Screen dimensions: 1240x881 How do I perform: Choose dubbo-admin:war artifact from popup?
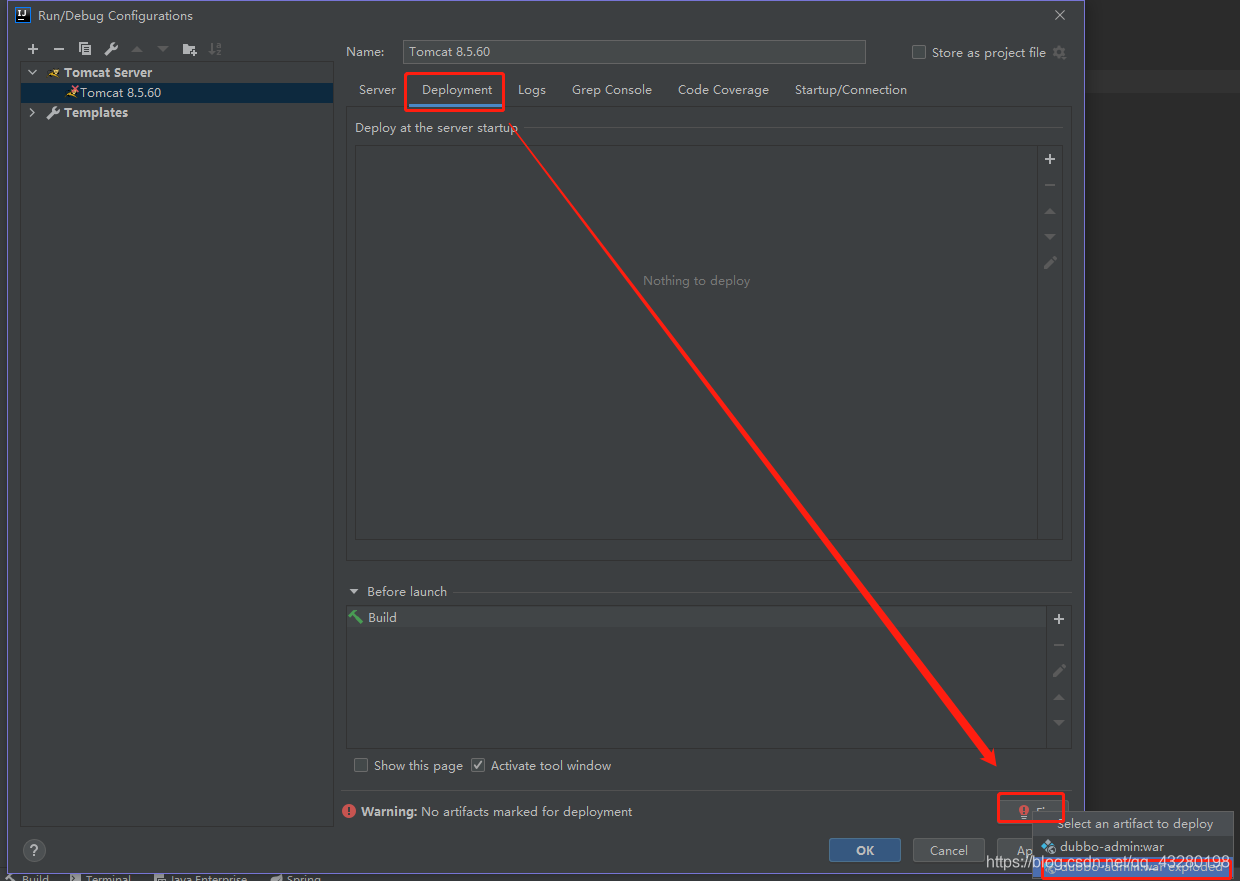tap(1133, 847)
